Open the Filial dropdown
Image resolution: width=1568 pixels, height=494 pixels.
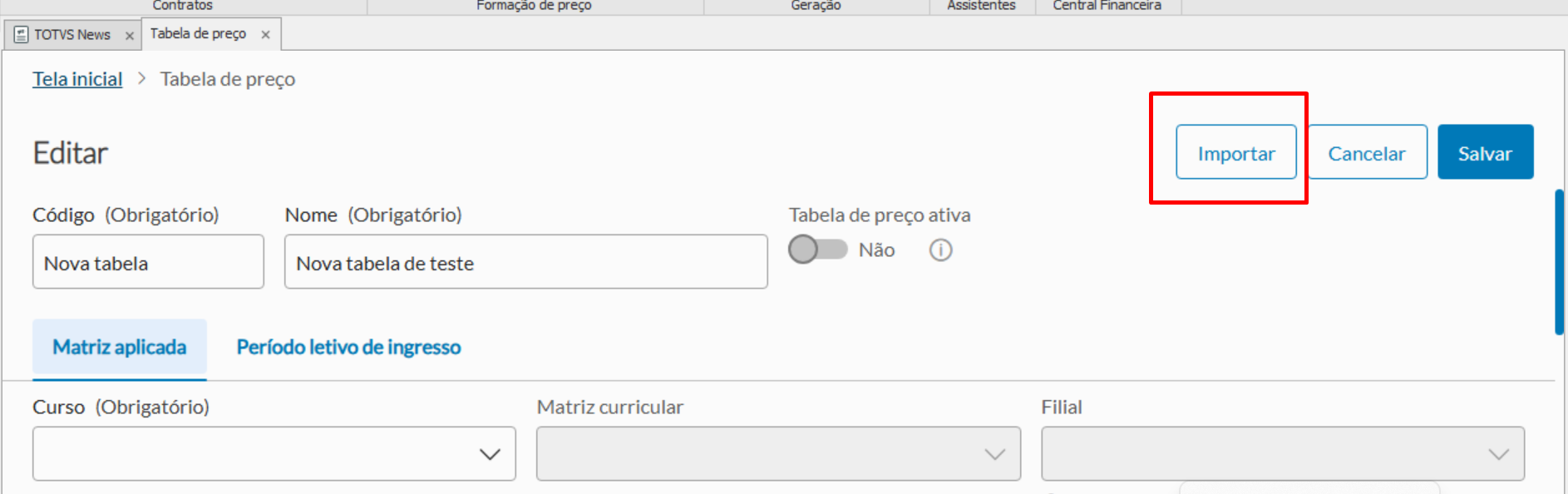coord(1498,454)
